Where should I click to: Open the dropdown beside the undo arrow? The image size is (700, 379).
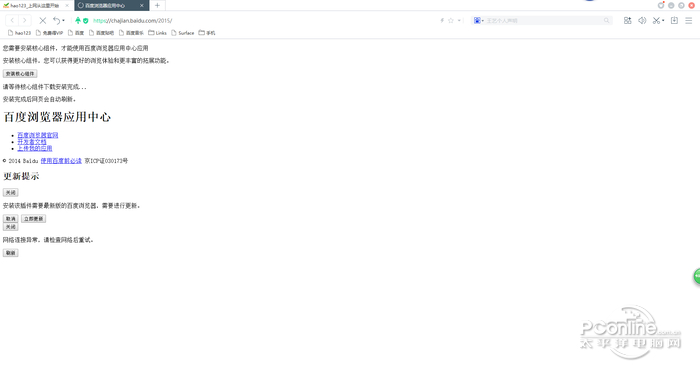pyautogui.click(x=63, y=21)
